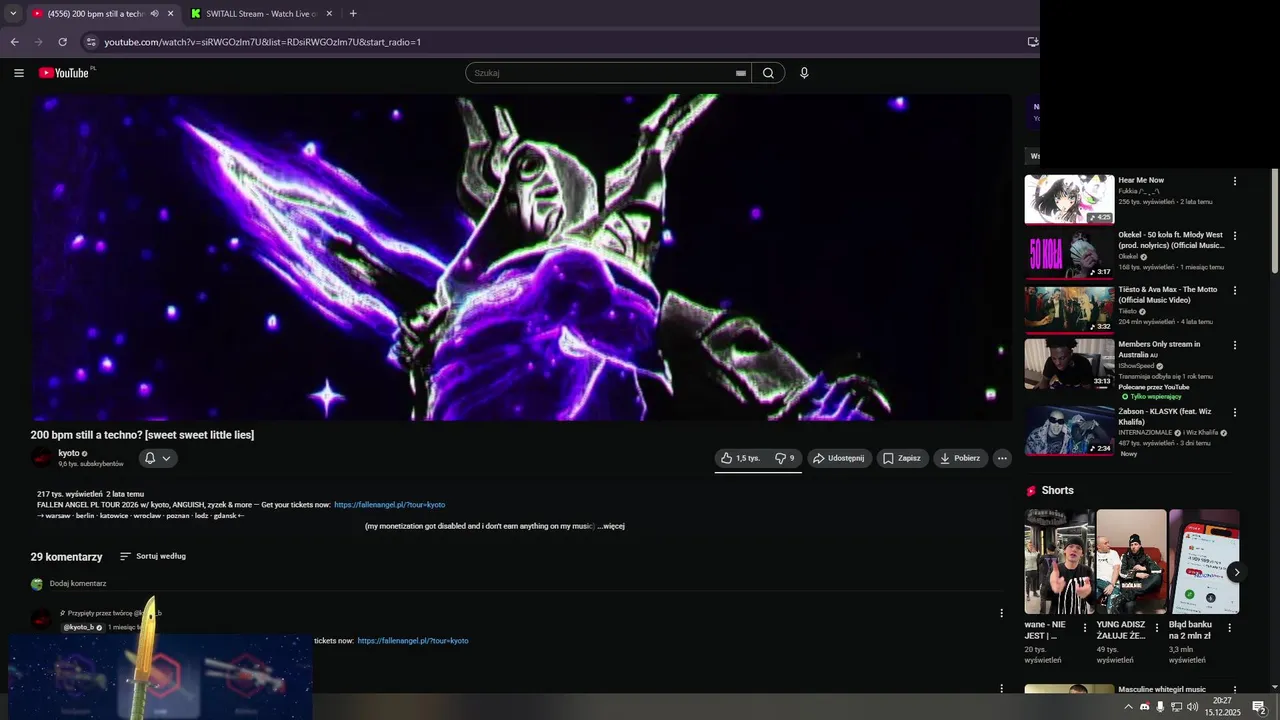The image size is (1280, 720).
Task: Open the three-dot more actions menu below the video
Action: click(1002, 458)
